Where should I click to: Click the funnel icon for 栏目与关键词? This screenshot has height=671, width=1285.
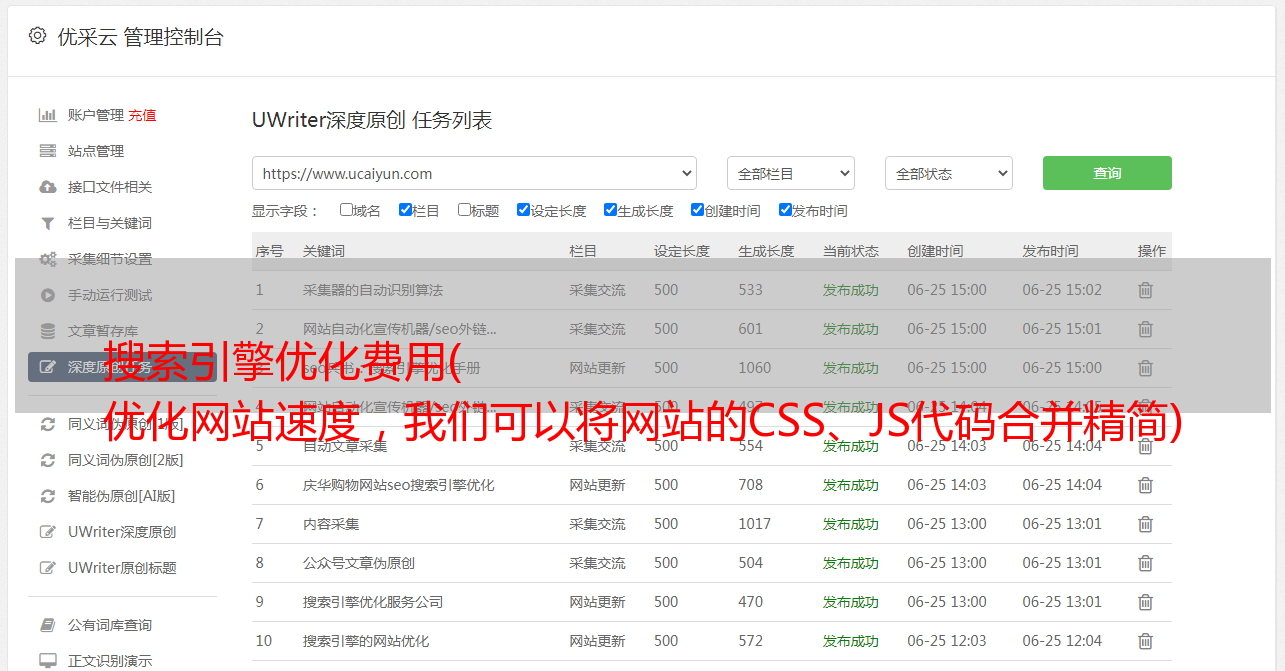[47, 223]
